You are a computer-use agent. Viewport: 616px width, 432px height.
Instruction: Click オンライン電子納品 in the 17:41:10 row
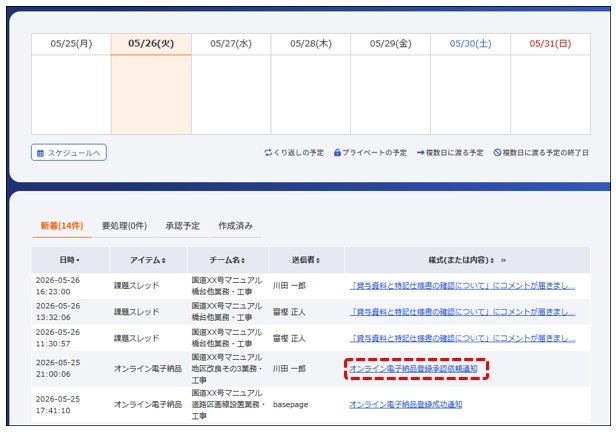point(148,405)
